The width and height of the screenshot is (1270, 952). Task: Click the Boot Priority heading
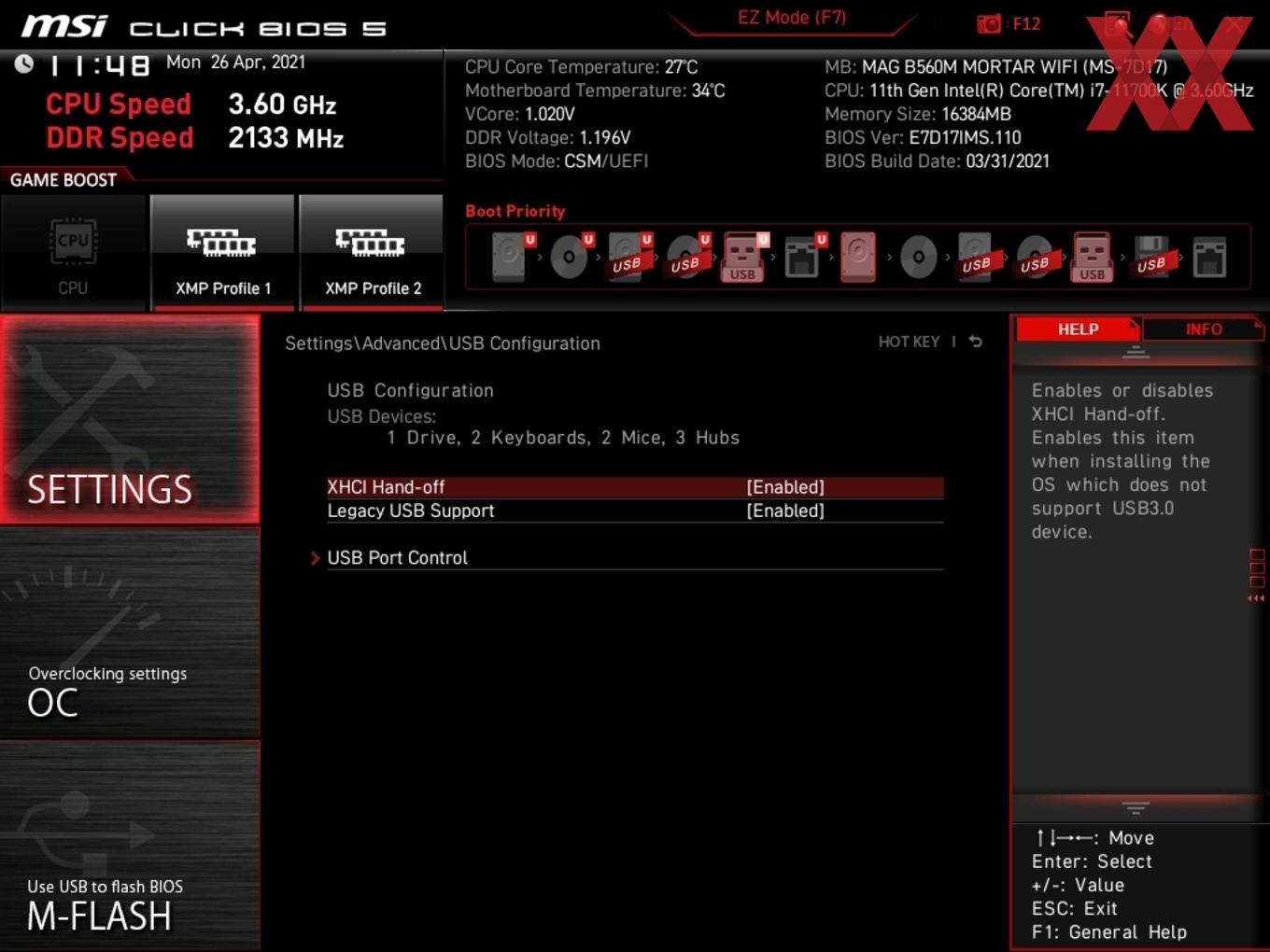[515, 211]
